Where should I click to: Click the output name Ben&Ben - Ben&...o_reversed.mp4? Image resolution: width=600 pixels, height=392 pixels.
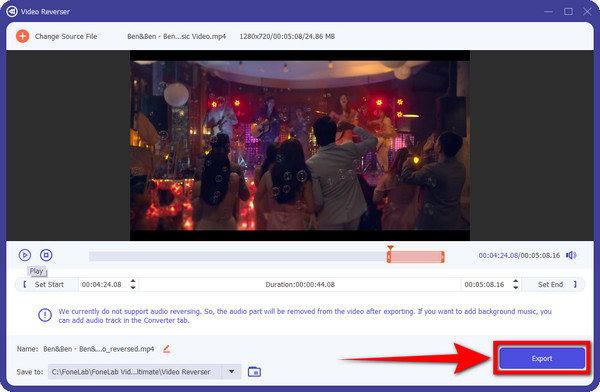pos(99,349)
